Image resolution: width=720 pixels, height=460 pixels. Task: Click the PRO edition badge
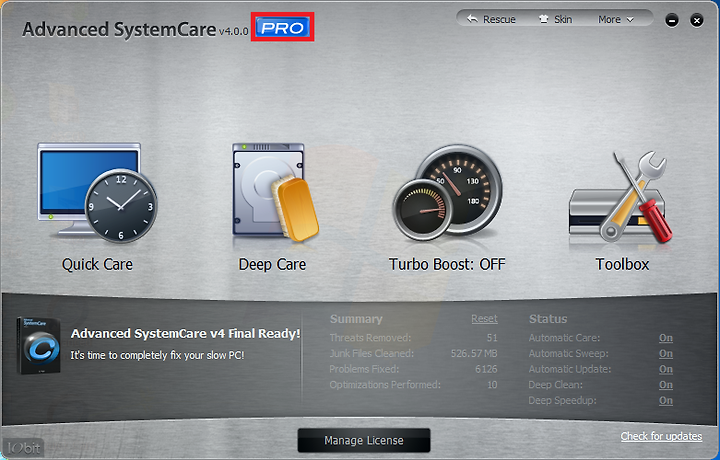(x=282, y=28)
